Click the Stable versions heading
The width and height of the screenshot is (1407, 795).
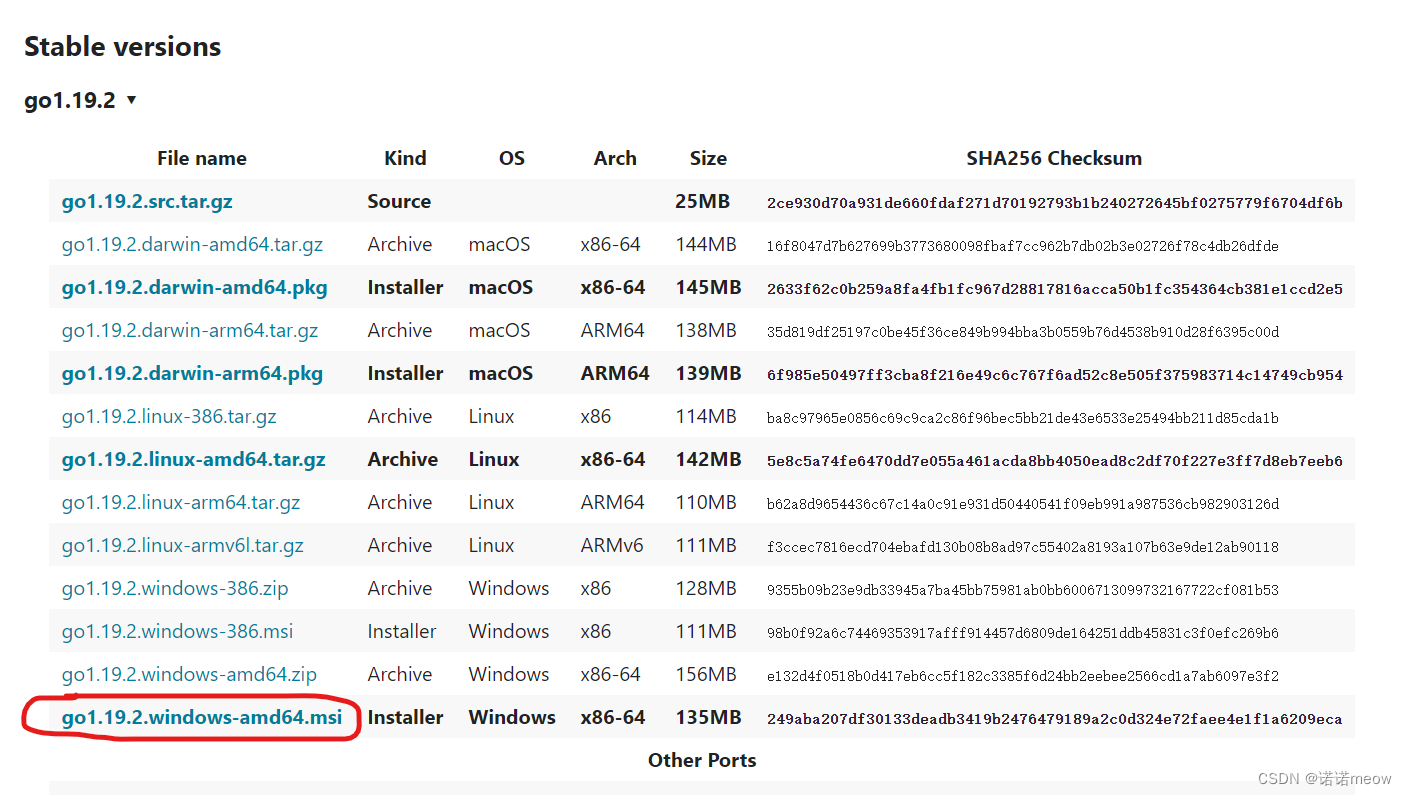[122, 47]
